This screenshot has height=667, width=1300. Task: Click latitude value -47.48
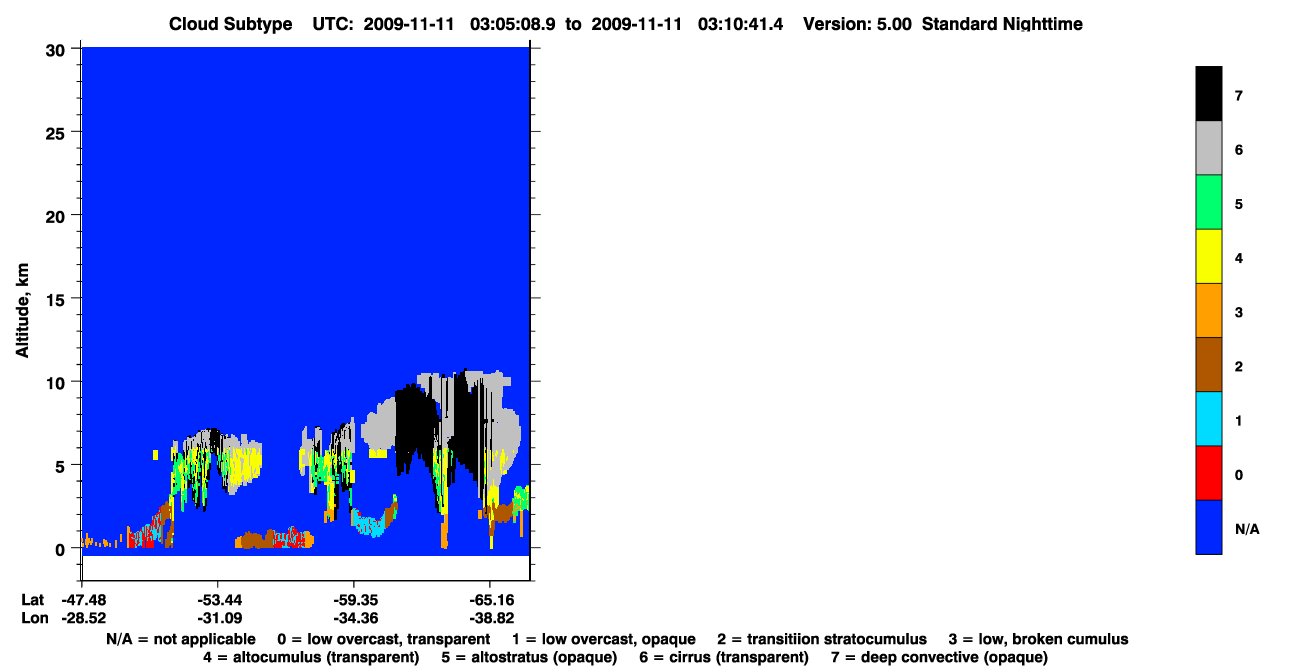click(x=82, y=600)
